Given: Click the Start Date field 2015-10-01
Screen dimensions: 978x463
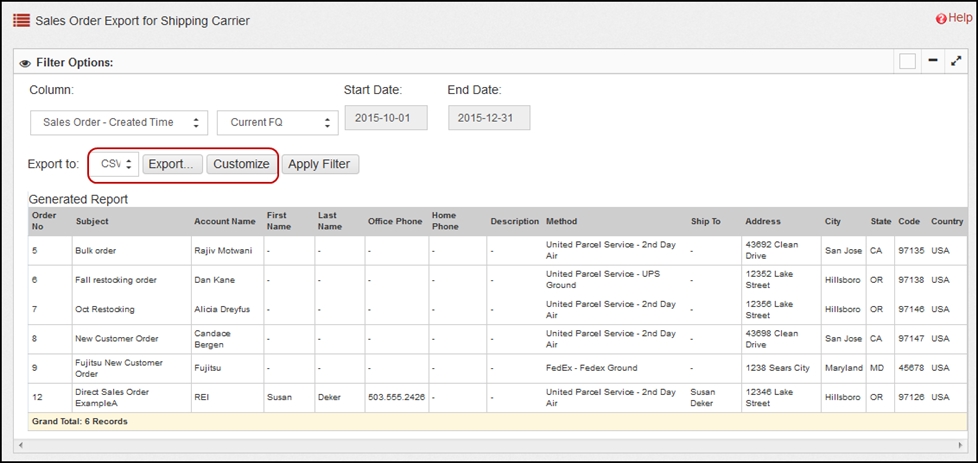Looking at the screenshot, I should click(x=386, y=117).
